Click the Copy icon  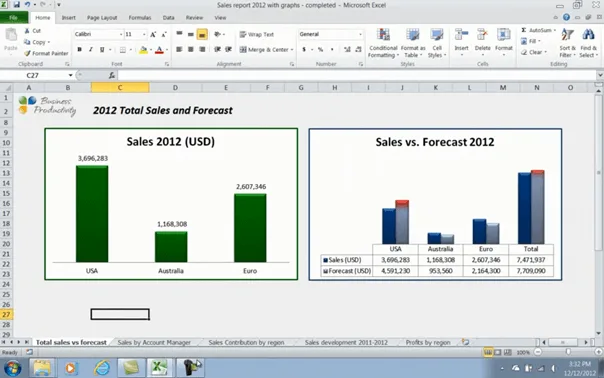click(x=27, y=42)
